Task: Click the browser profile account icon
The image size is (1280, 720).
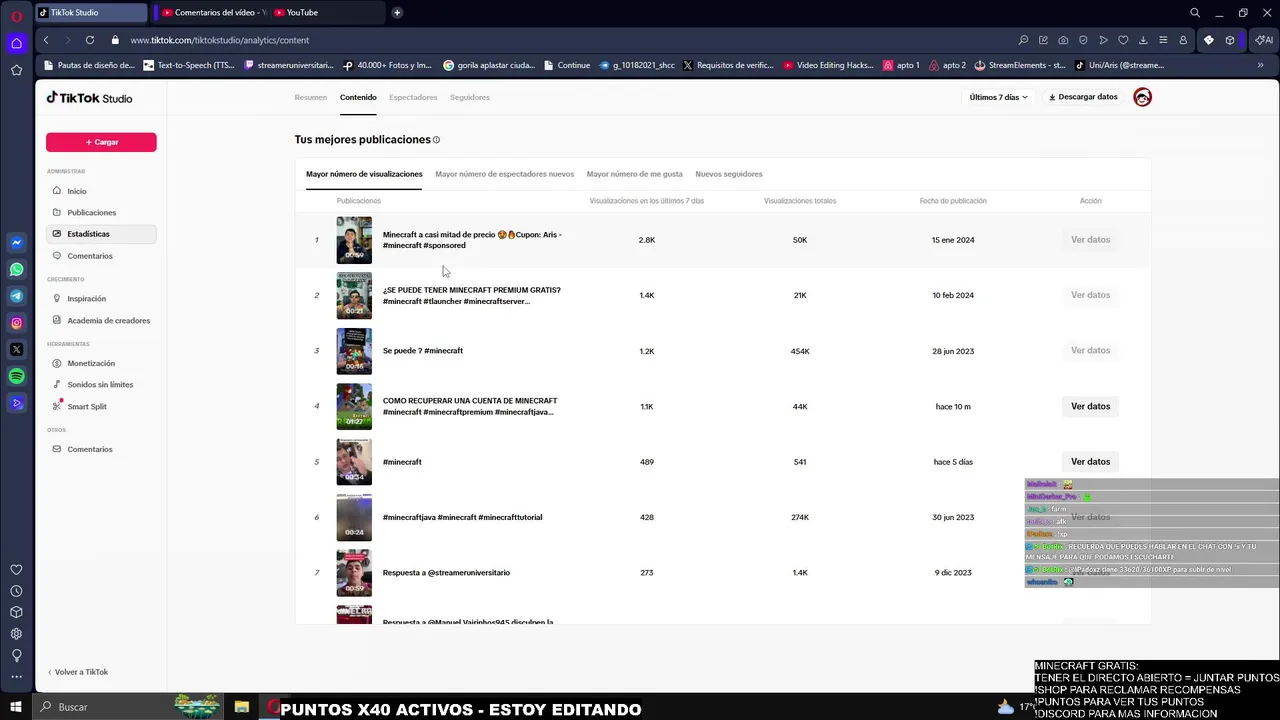Action: 1183,40
